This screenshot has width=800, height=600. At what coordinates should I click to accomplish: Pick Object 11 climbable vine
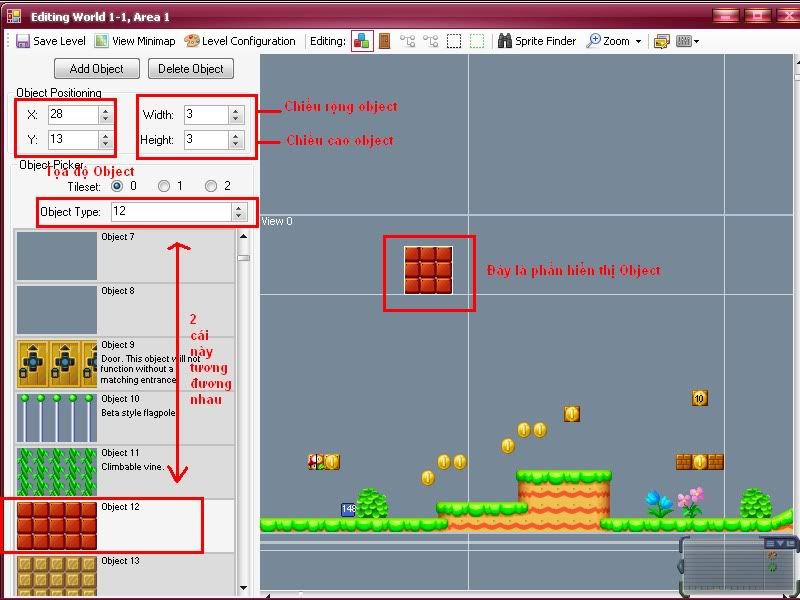pyautogui.click(x=125, y=472)
